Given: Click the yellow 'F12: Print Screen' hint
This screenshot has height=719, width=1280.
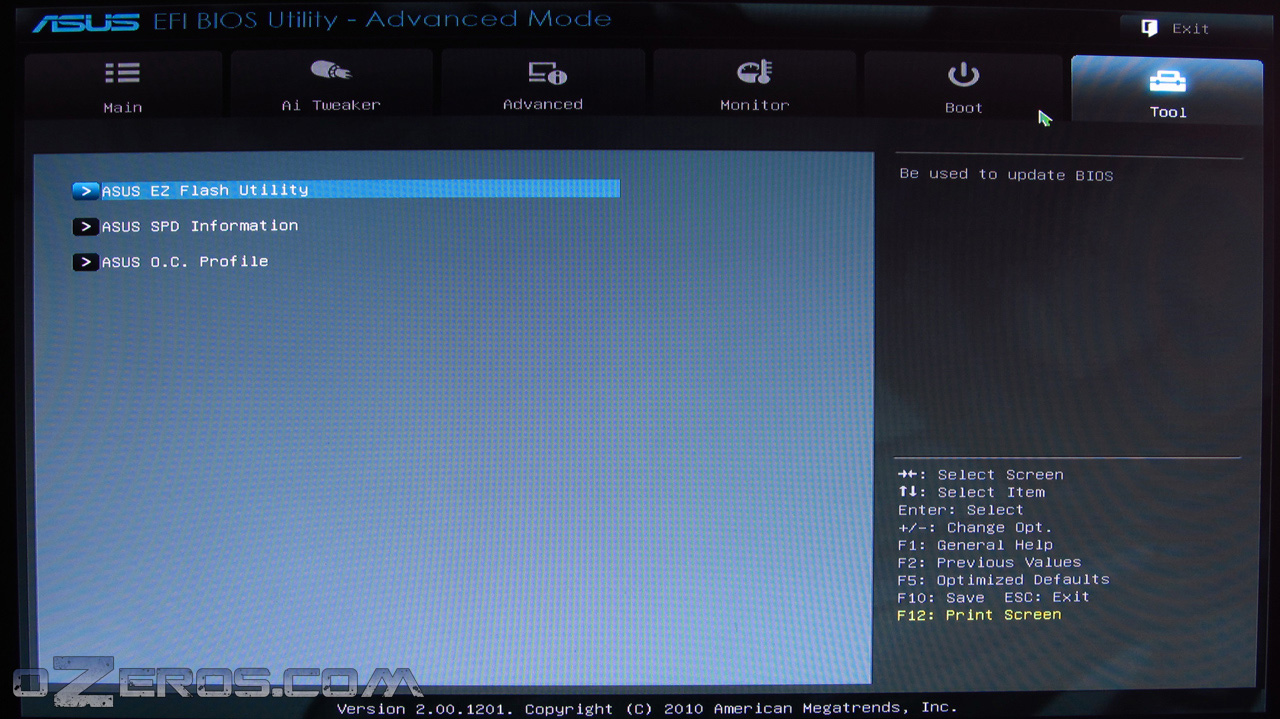Looking at the screenshot, I should (979, 615).
